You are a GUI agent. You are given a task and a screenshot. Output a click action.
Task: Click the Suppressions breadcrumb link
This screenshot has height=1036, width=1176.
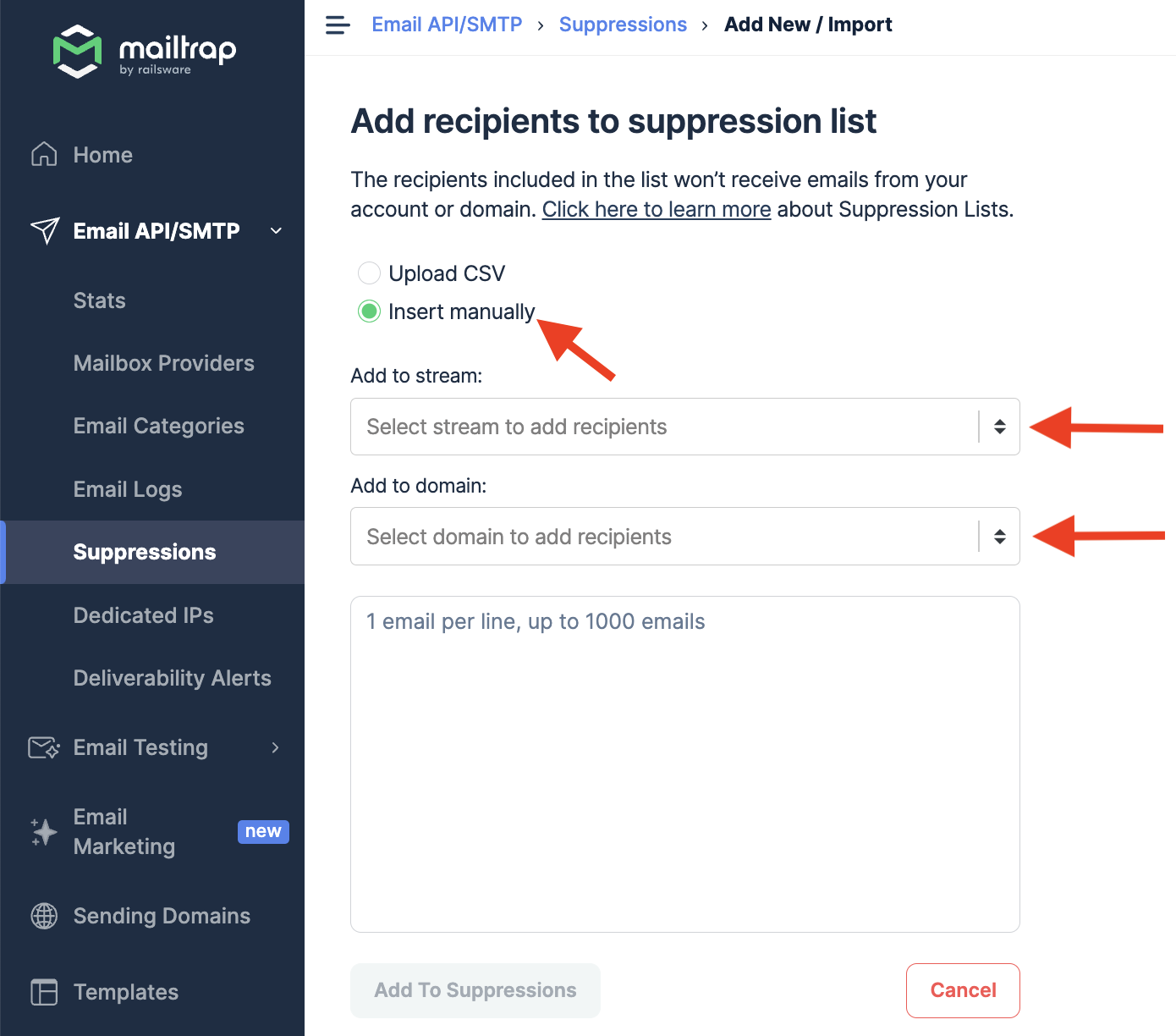623,25
